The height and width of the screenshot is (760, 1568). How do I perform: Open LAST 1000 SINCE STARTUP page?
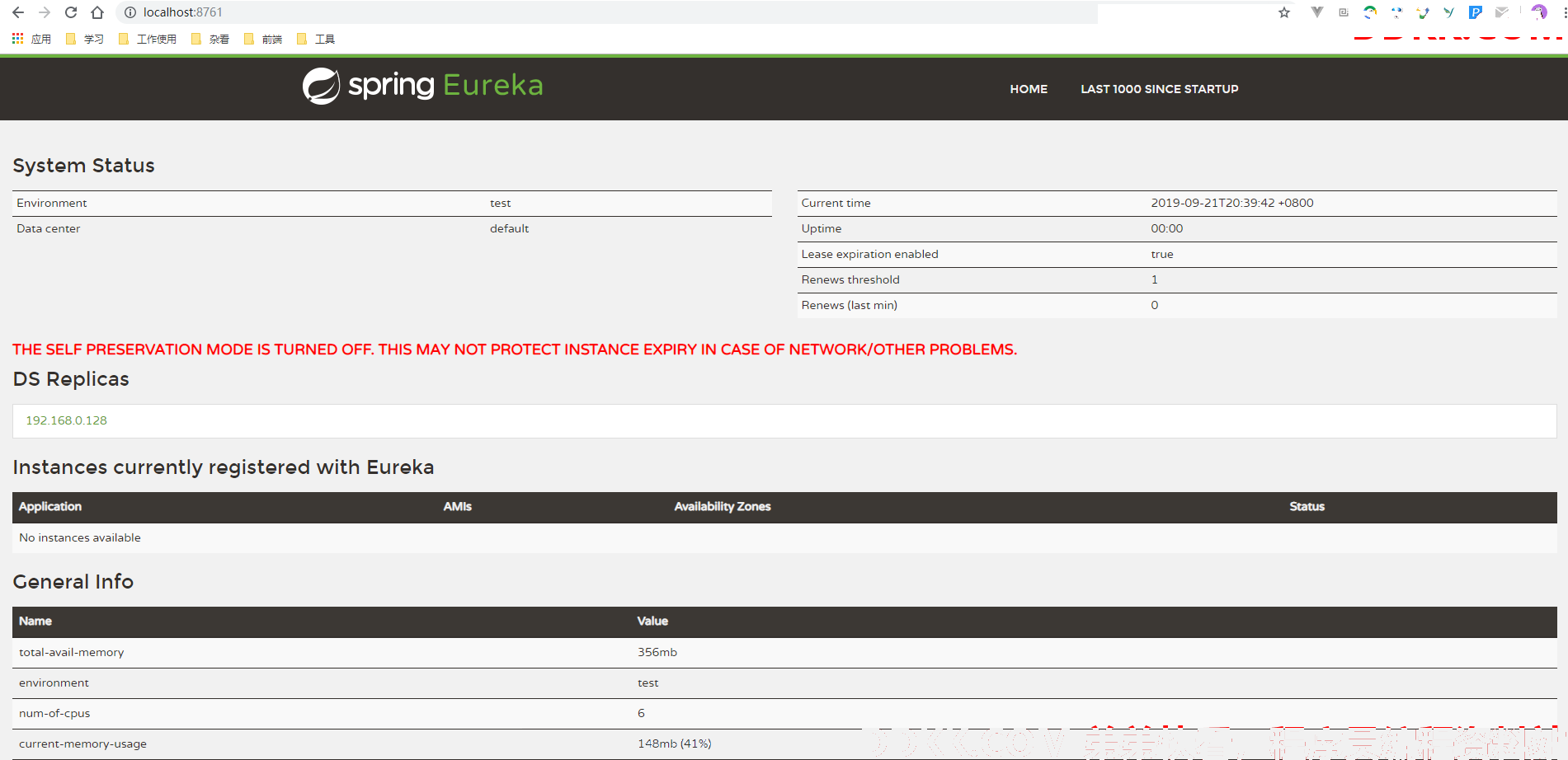[x=1160, y=89]
